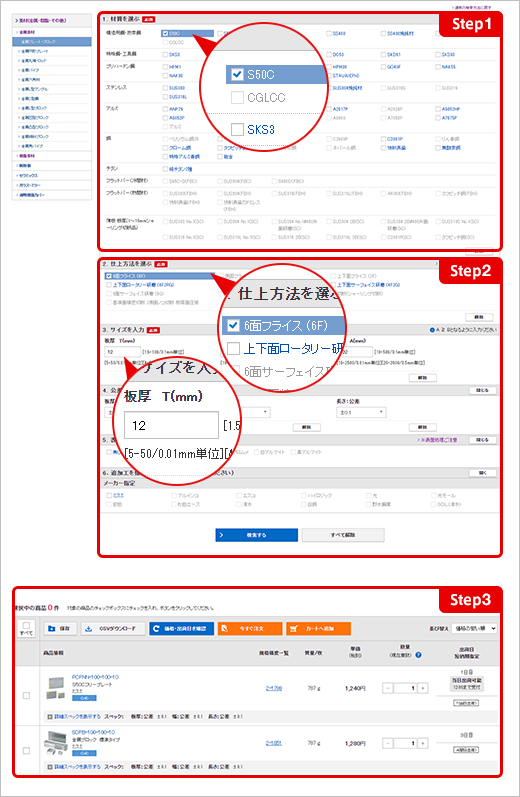Open the SCFB-100-100-10 product thumbnail
Viewport: 520px width, 797px height.
[55, 743]
